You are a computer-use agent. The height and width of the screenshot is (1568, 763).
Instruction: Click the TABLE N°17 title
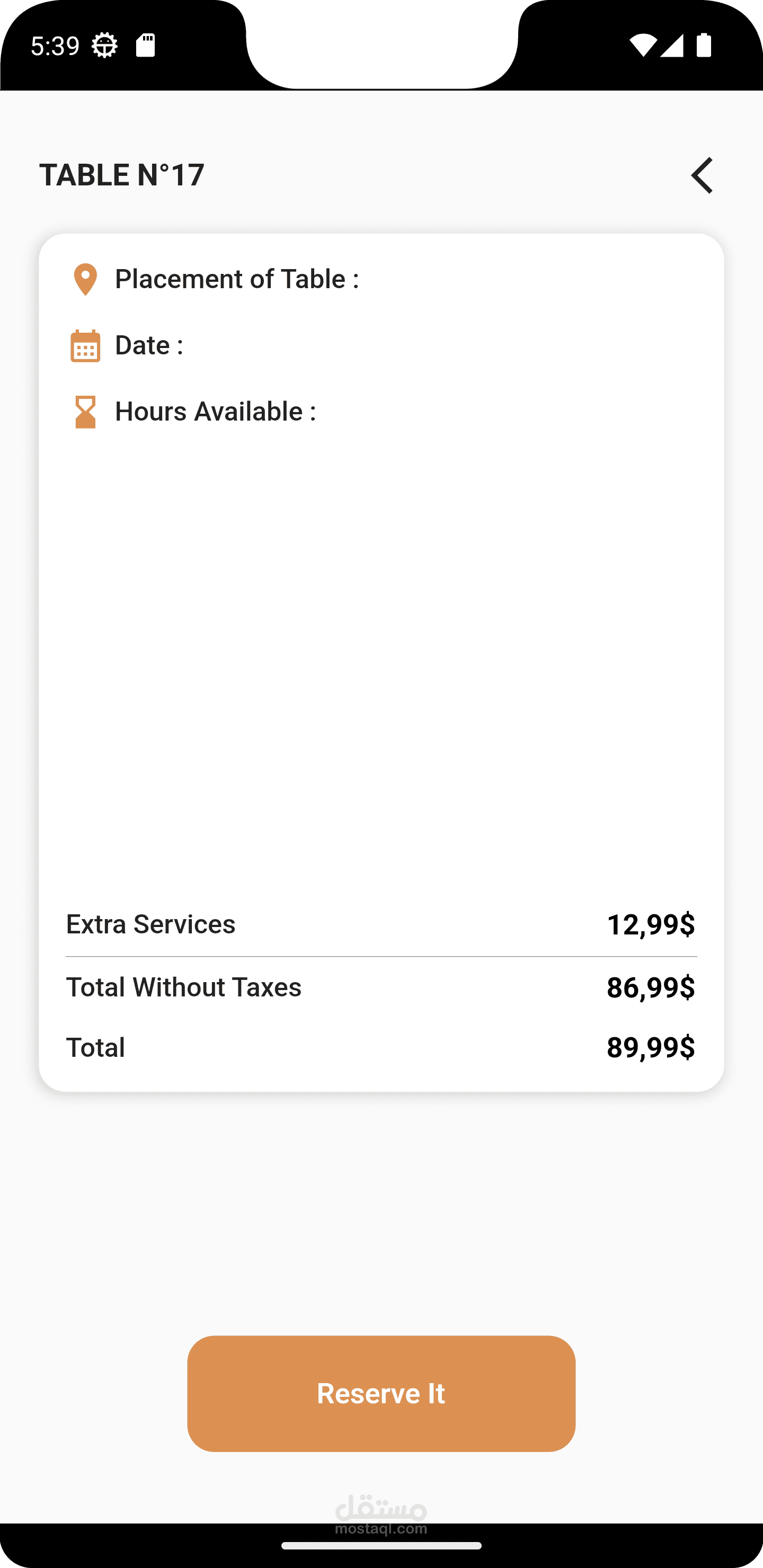point(122,175)
